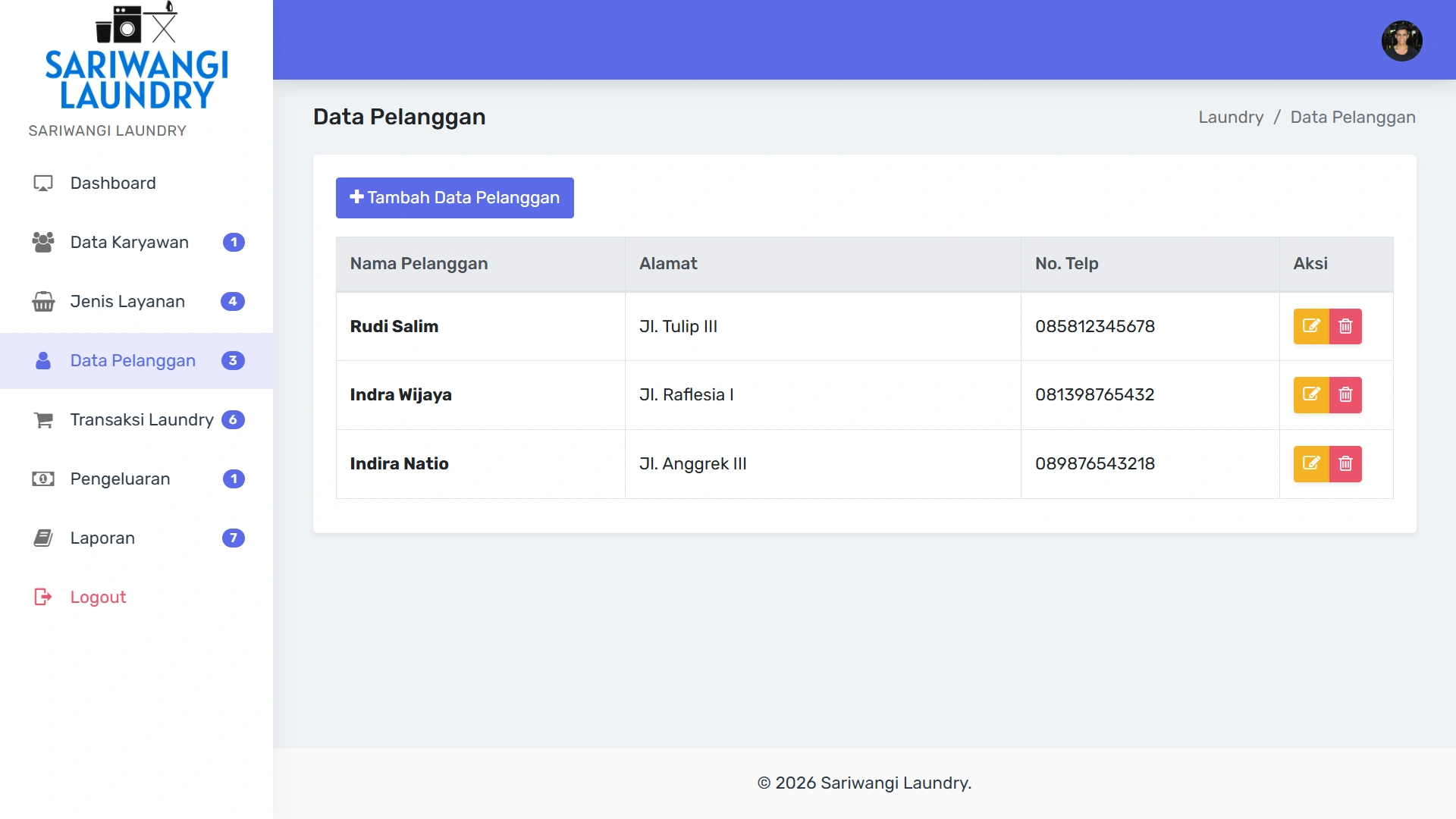Click the Pengeluaran badge 1
The width and height of the screenshot is (1456, 819).
(234, 479)
